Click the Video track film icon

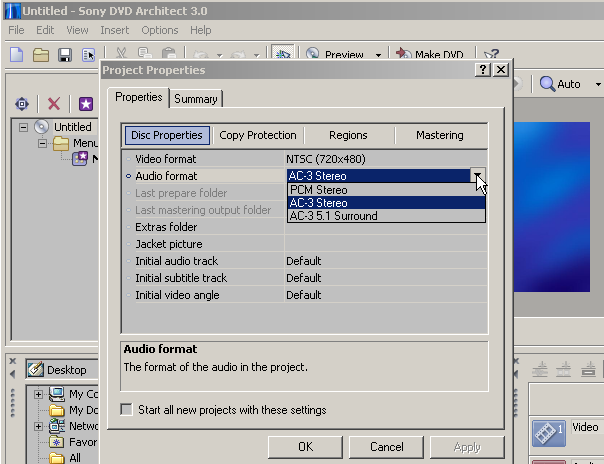[549, 434]
